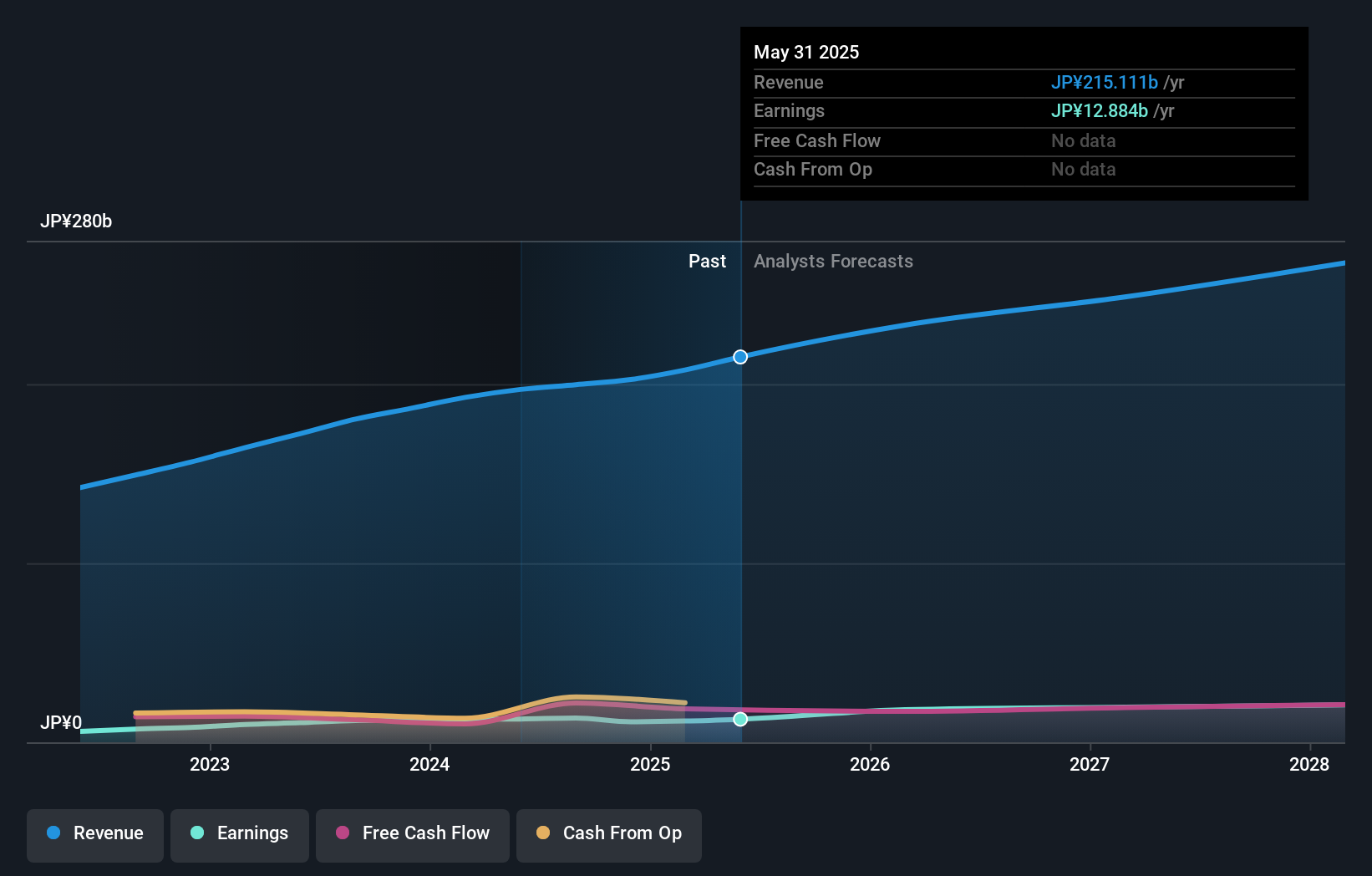Viewport: 1372px width, 876px height.
Task: Click the orange Cash From Op legend dot
Action: [543, 833]
